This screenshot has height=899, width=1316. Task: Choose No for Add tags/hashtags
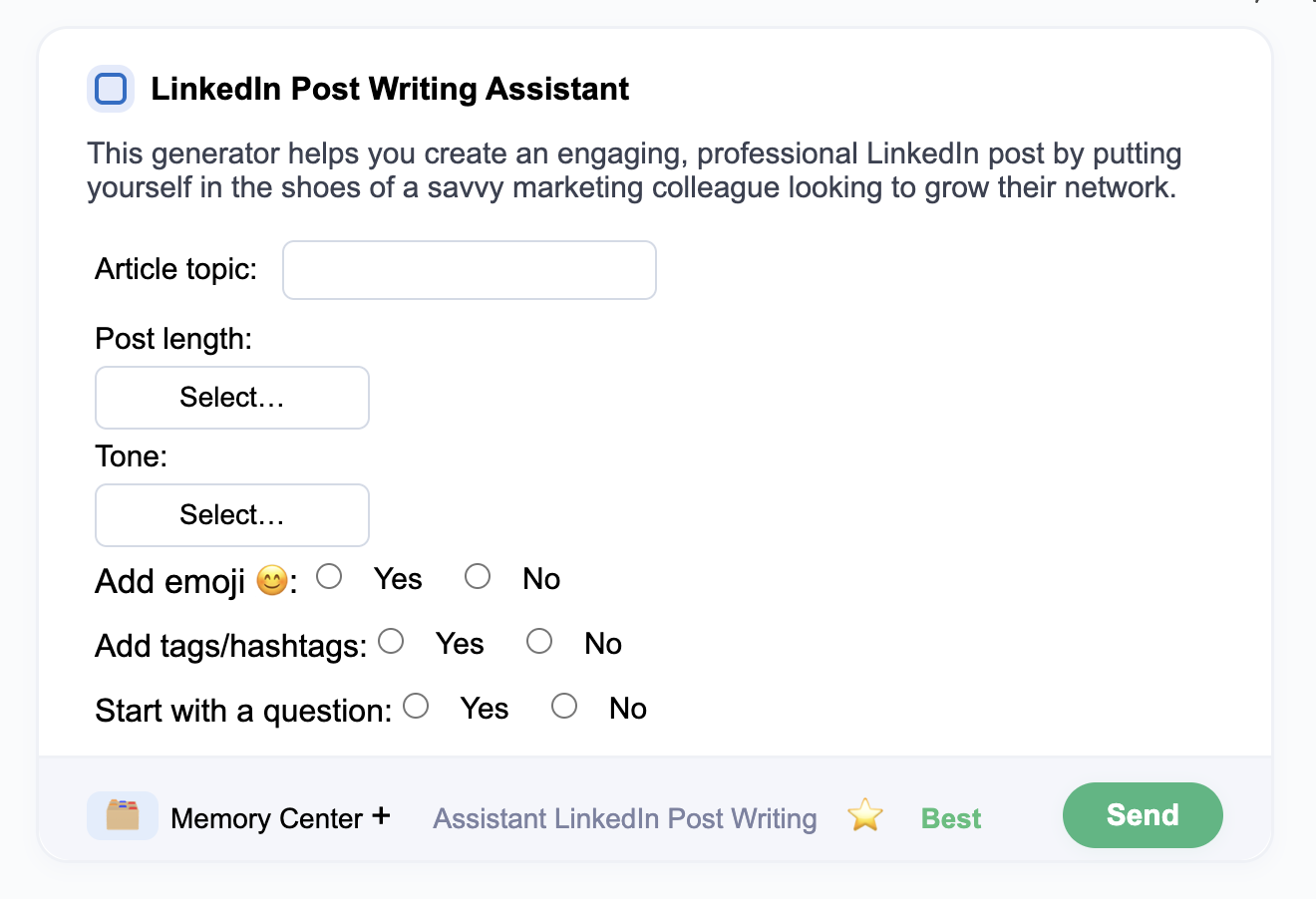540,642
